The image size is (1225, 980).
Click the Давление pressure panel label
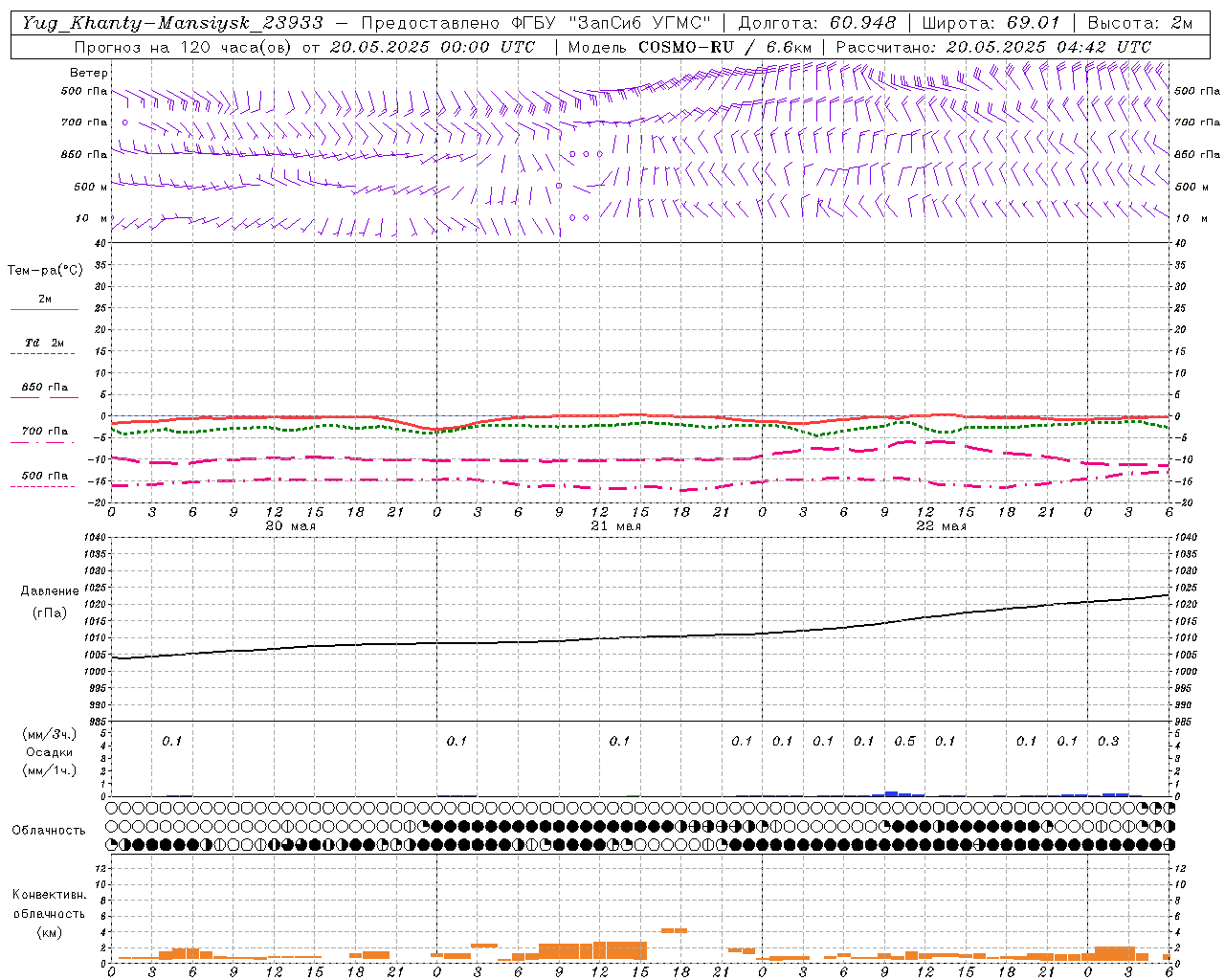pyautogui.click(x=50, y=591)
